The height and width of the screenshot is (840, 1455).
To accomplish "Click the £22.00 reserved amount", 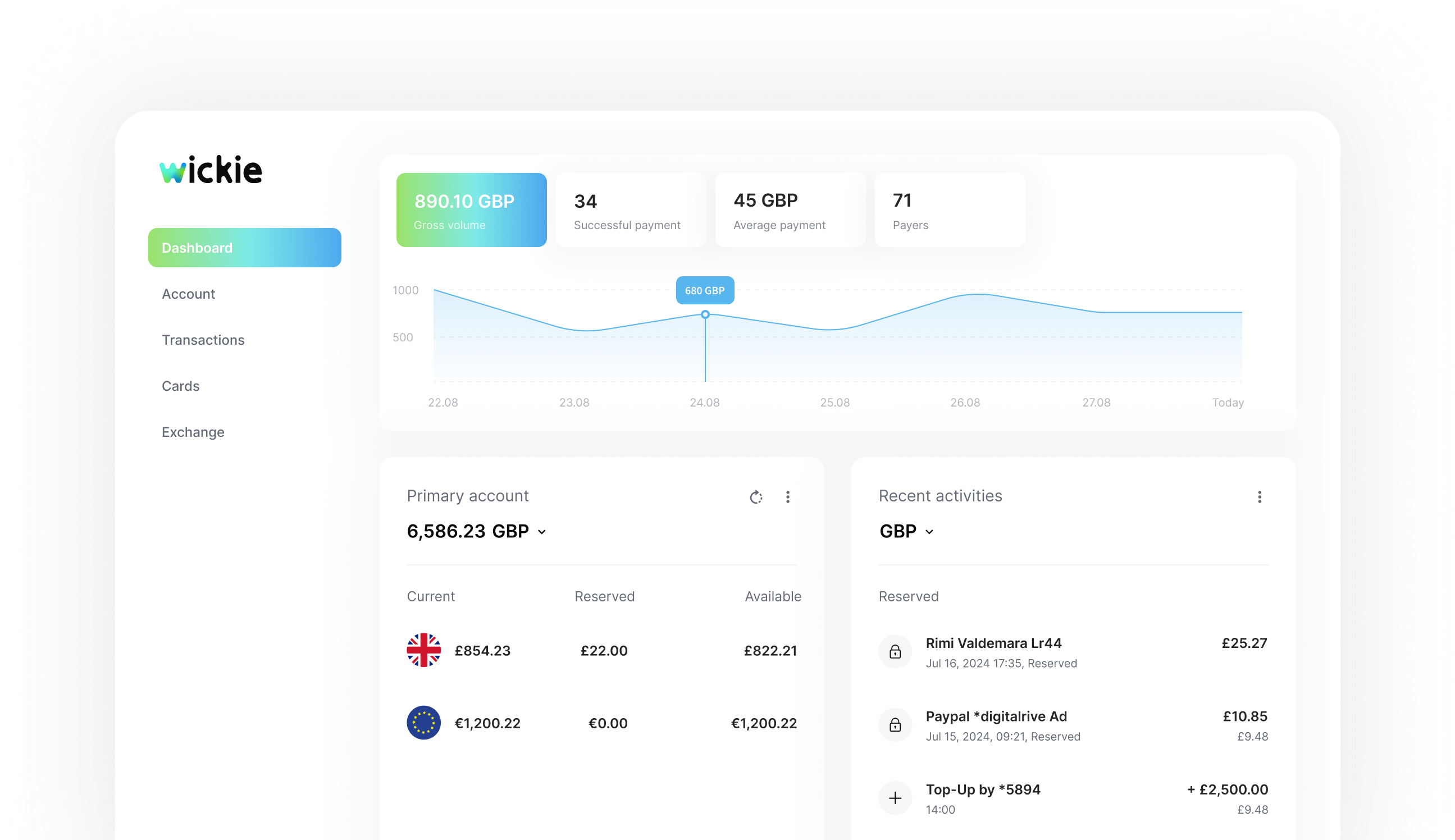I will point(604,651).
